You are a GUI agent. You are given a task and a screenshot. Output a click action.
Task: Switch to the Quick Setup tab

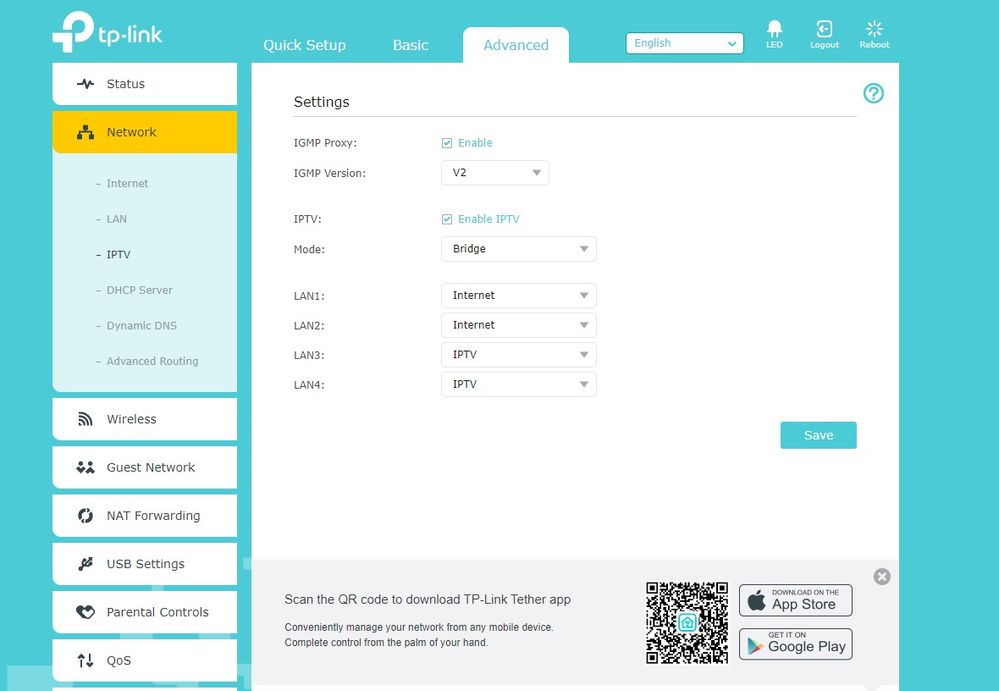(x=304, y=45)
